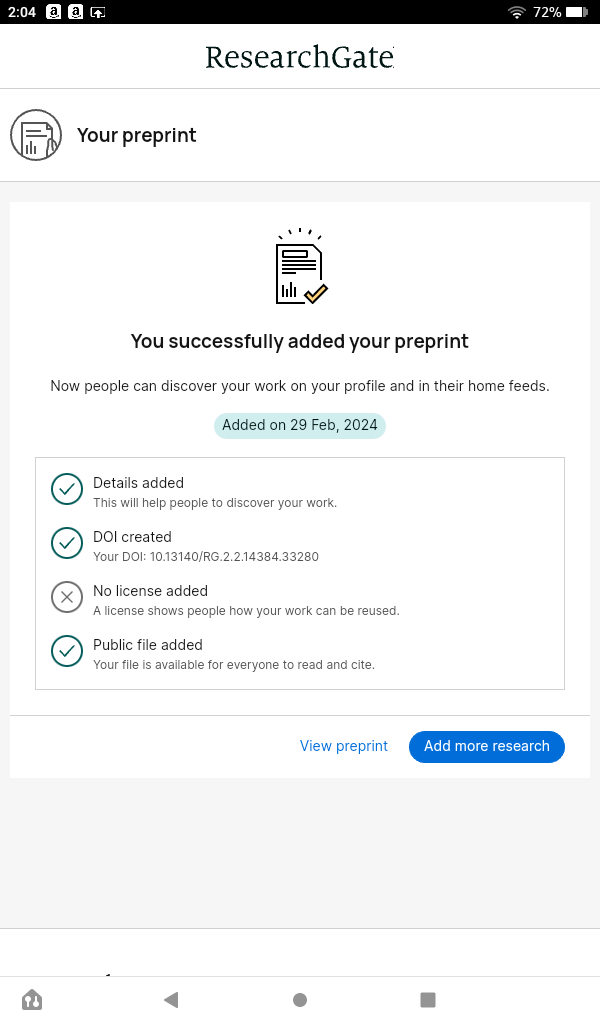Open recent apps with the square button
The image size is (600, 1024).
(x=428, y=999)
